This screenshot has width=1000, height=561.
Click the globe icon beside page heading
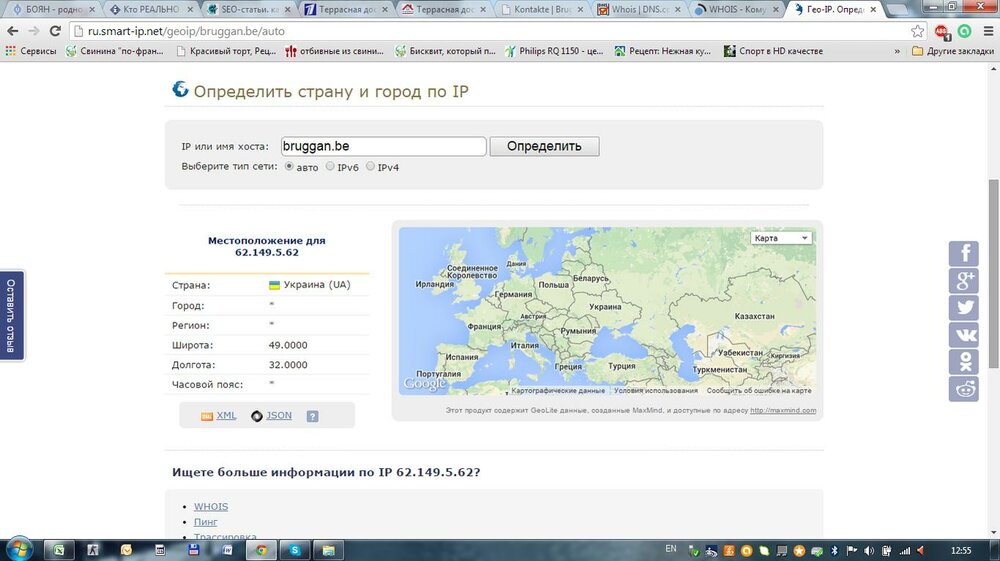(180, 89)
